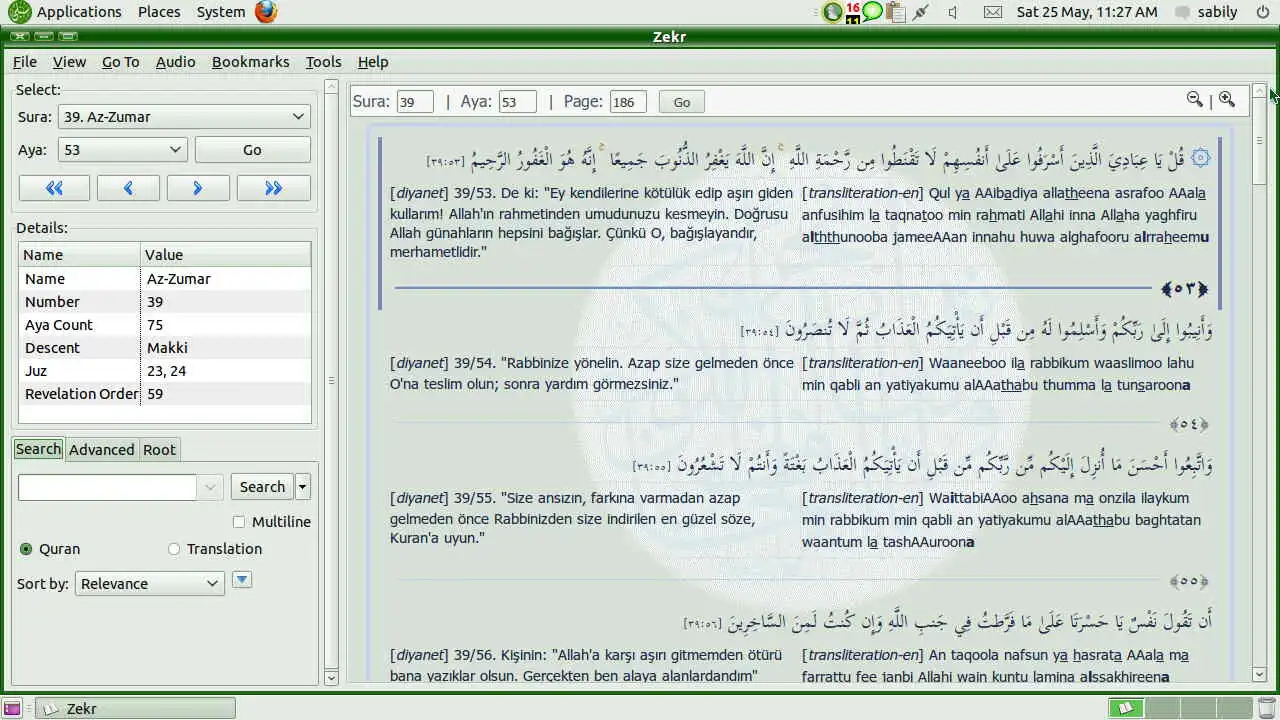Switch to the green workspace in pager
The width and height of the screenshot is (1280, 720).
(1125, 708)
